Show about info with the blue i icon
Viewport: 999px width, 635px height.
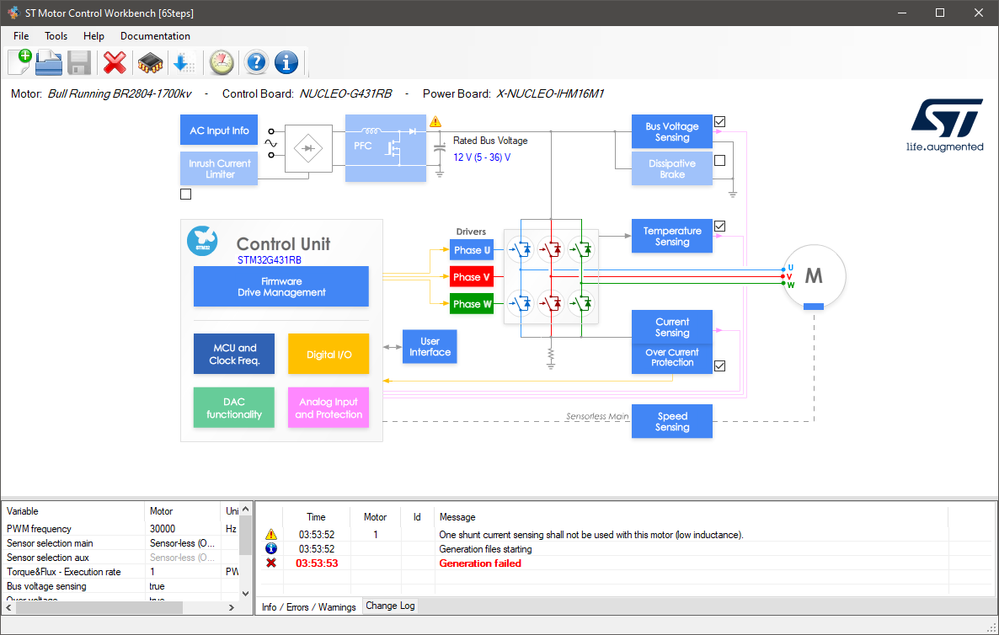[286, 62]
